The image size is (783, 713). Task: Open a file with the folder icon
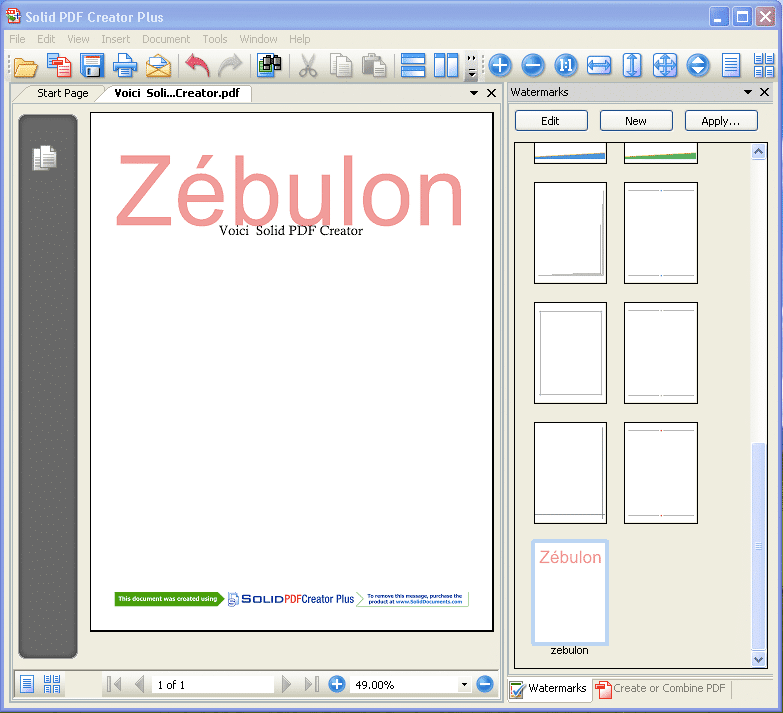click(x=25, y=66)
